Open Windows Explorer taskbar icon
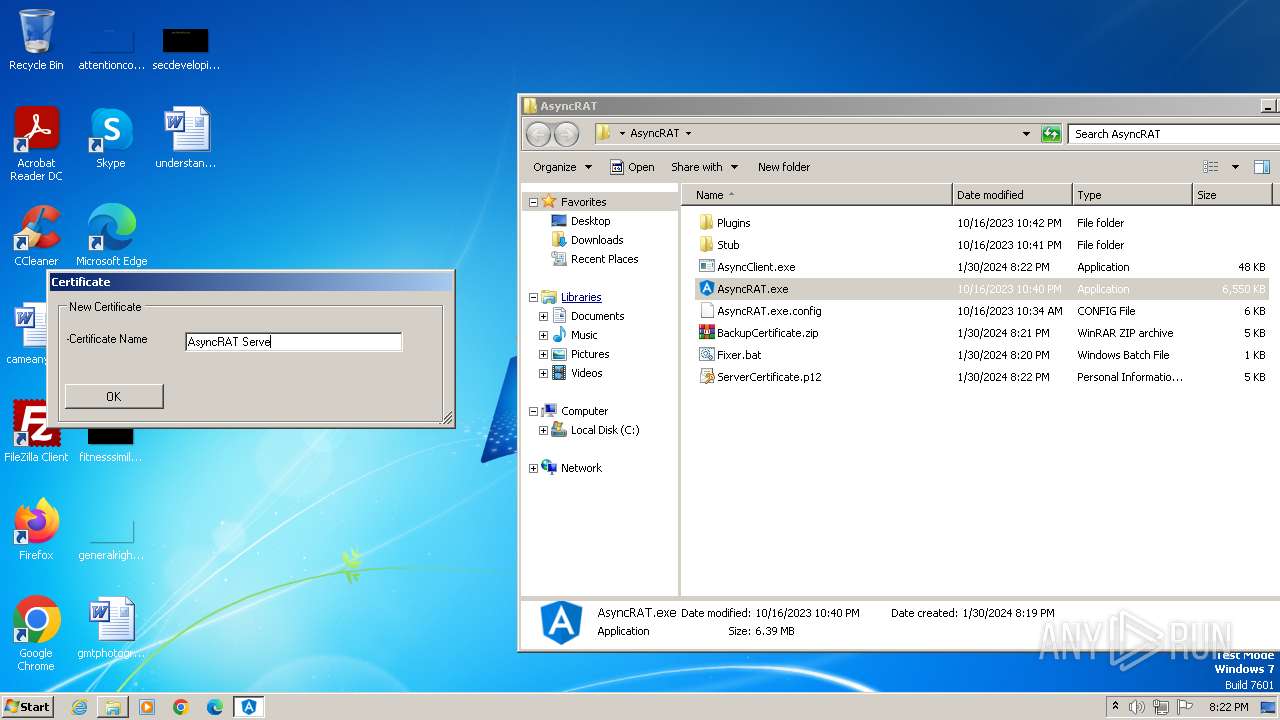 coord(113,707)
